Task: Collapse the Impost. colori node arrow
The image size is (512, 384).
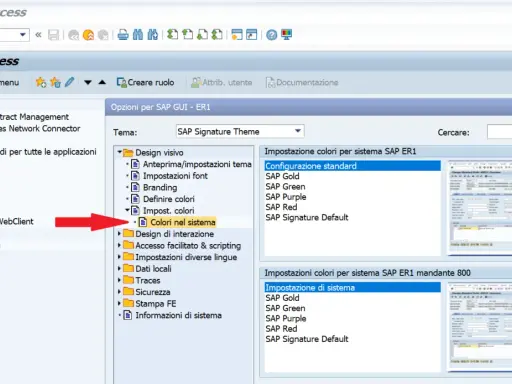Action: [127, 210]
